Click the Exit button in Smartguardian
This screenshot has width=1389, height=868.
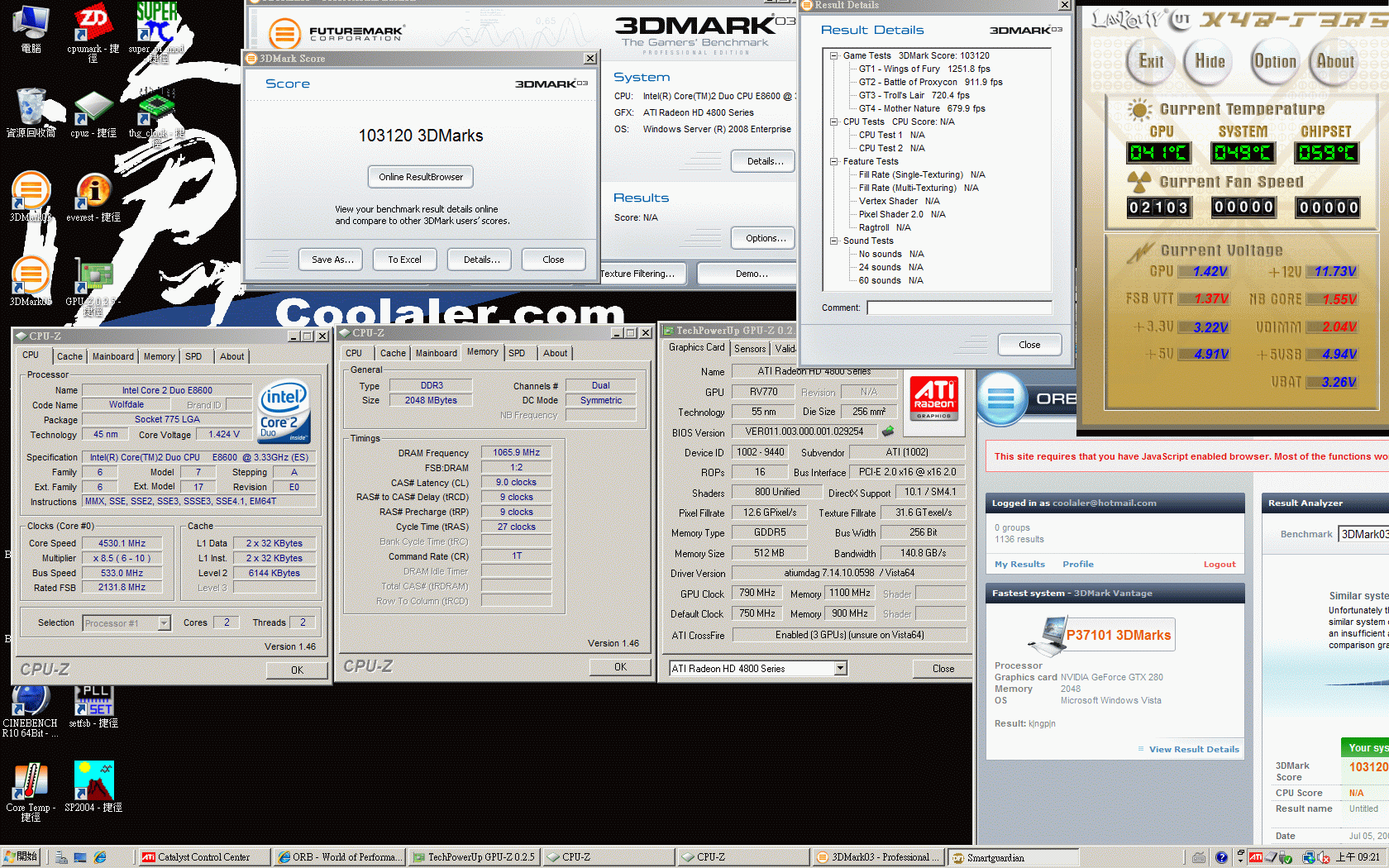pos(1151,61)
